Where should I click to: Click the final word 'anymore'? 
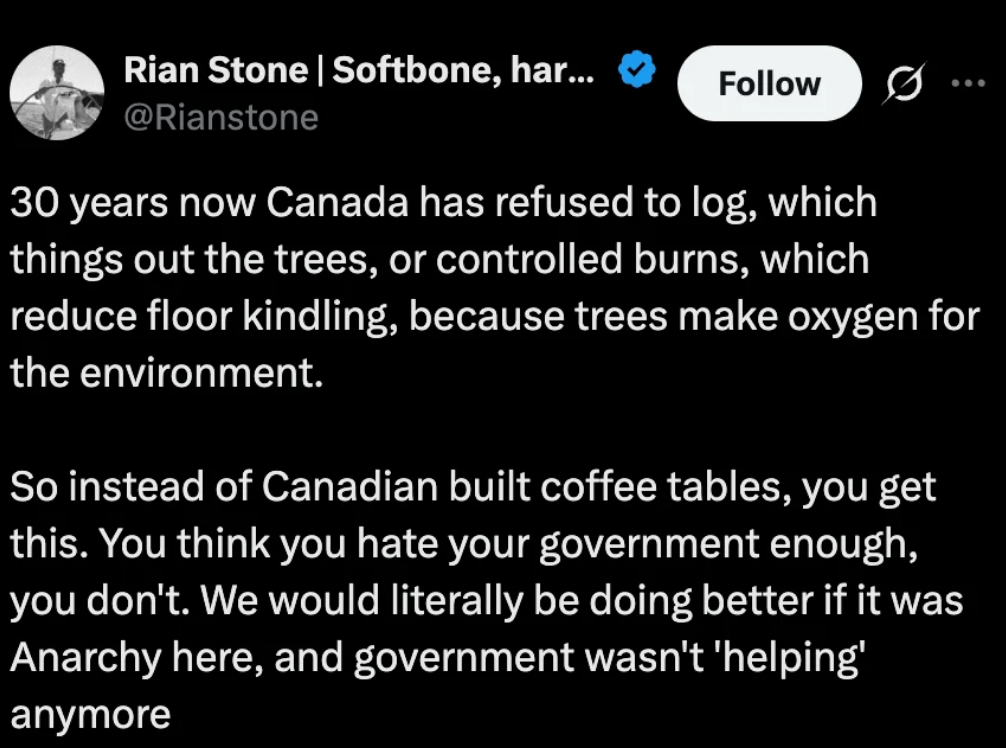[90, 715]
